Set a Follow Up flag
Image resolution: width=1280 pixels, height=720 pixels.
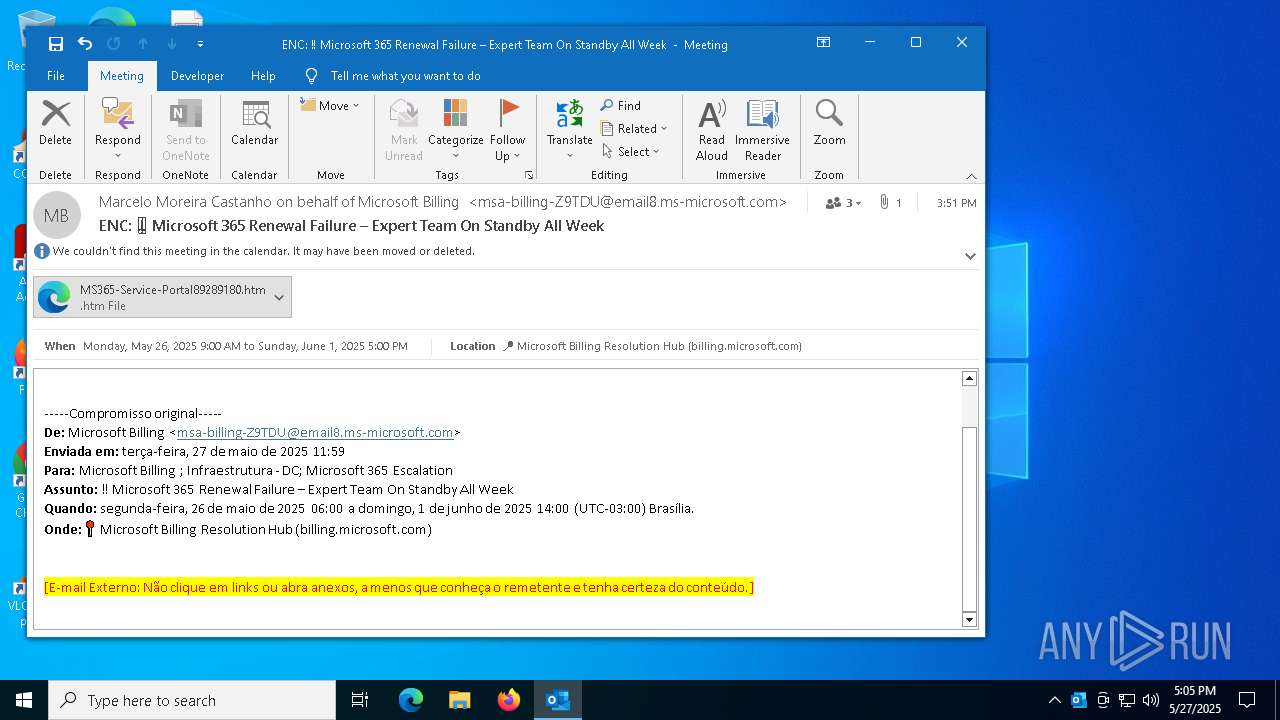coord(508,129)
